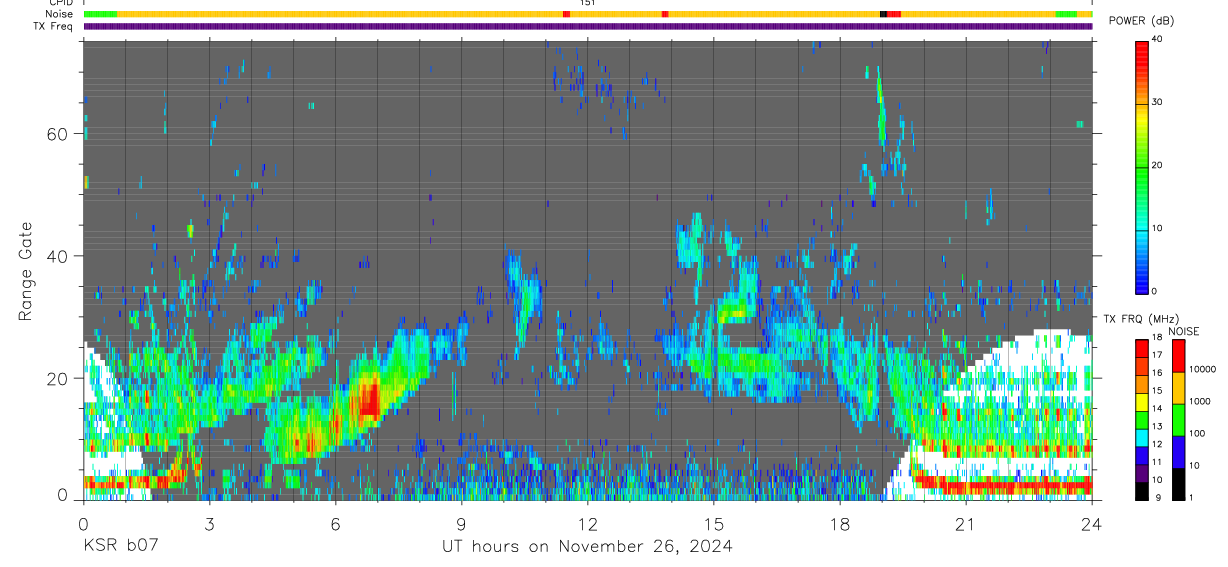Click the Noise row label at top left
This screenshot has height=567, width=1228.
(59, 14)
